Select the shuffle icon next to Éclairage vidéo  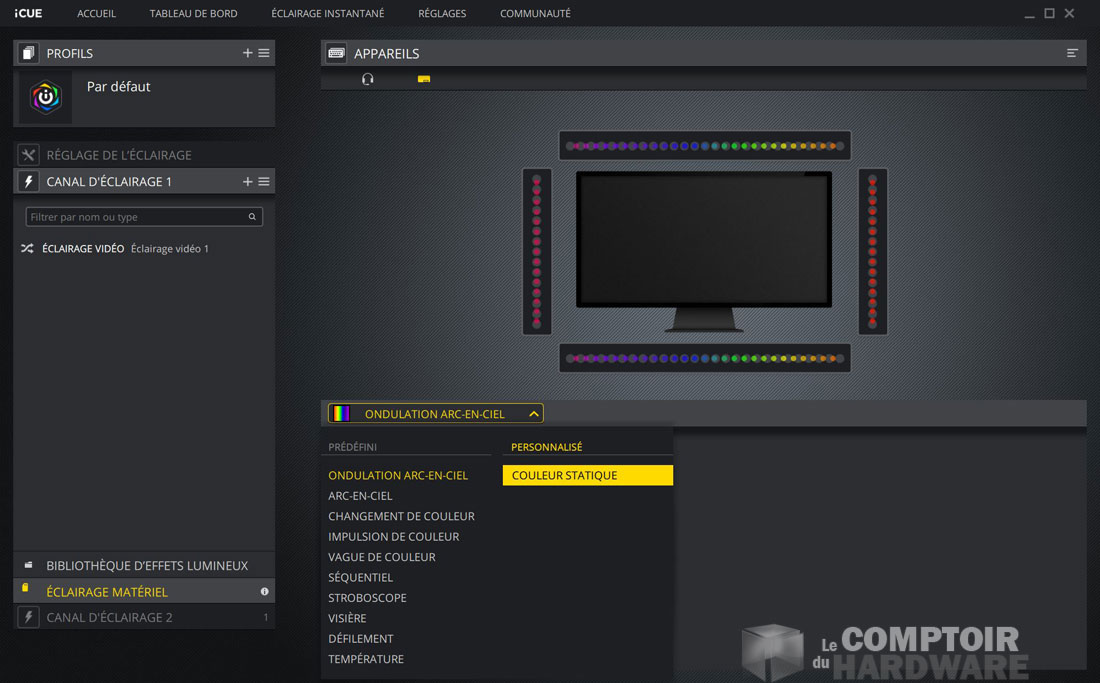[27, 247]
